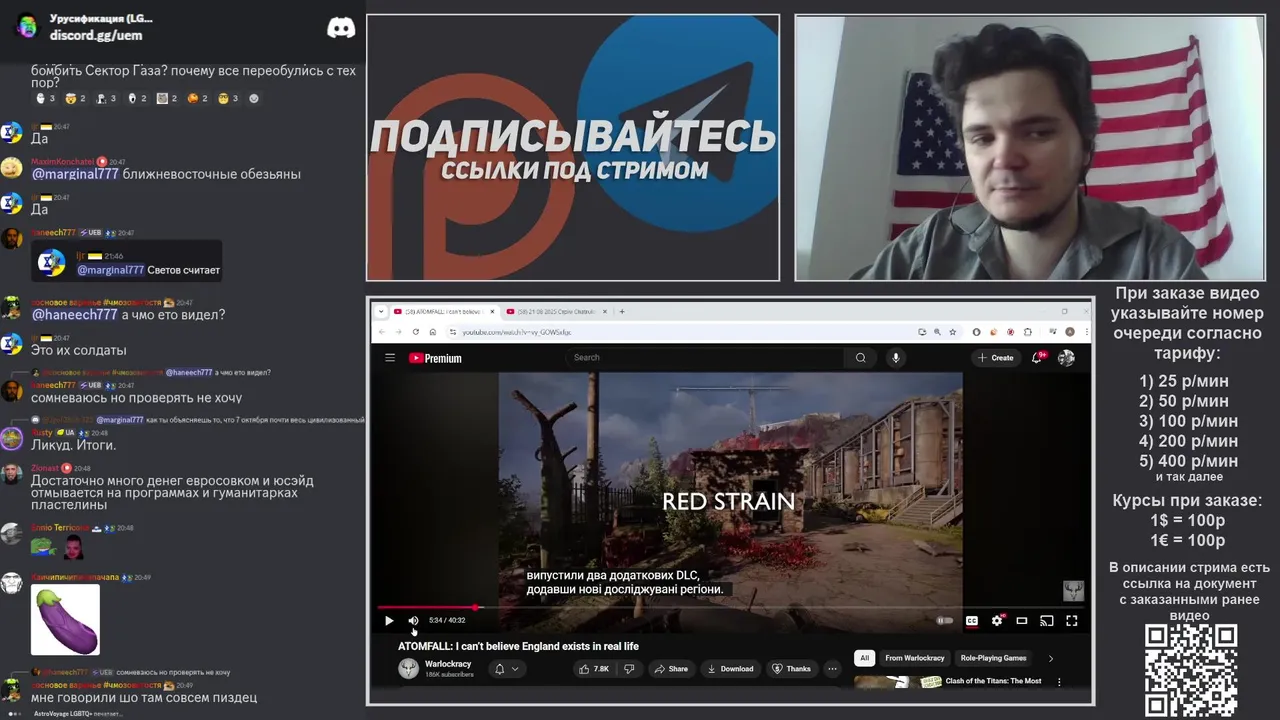Image resolution: width=1280 pixels, height=720 pixels.
Task: Open Clash of the Titans video thumbnail
Action: (897, 683)
